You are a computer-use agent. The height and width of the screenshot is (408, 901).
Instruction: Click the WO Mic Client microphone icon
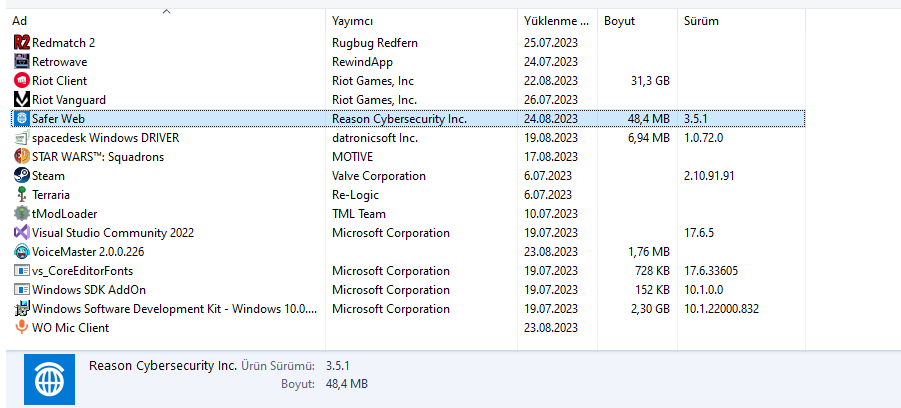22,327
